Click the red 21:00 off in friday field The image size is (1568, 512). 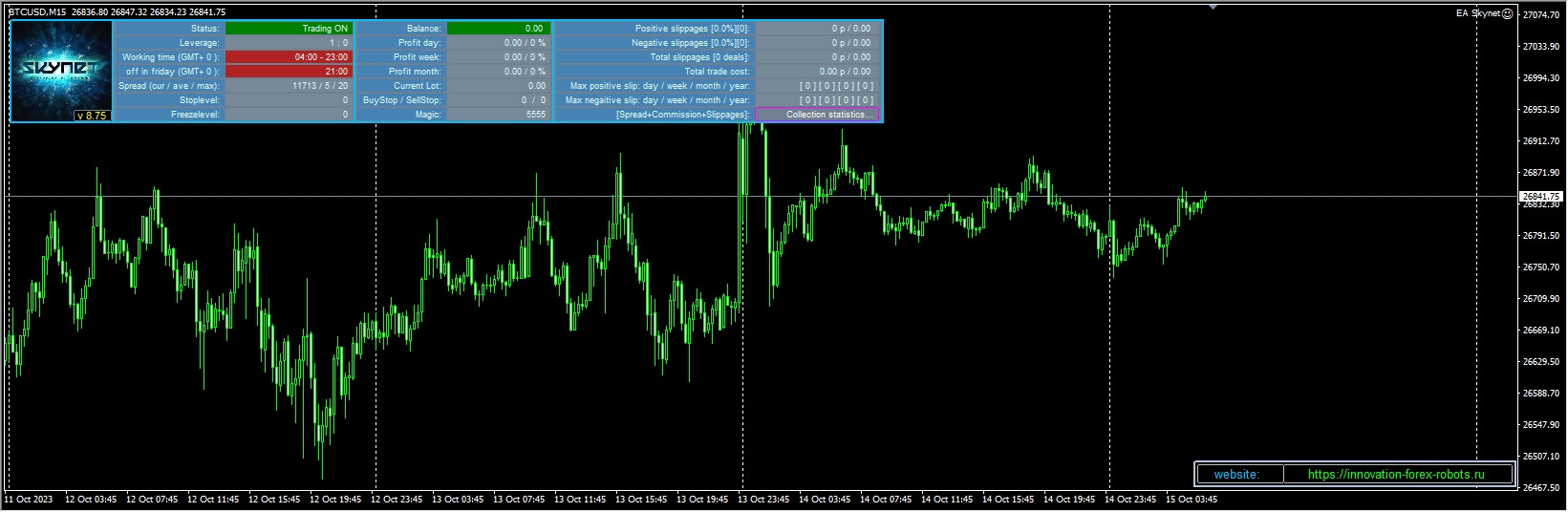(x=289, y=72)
